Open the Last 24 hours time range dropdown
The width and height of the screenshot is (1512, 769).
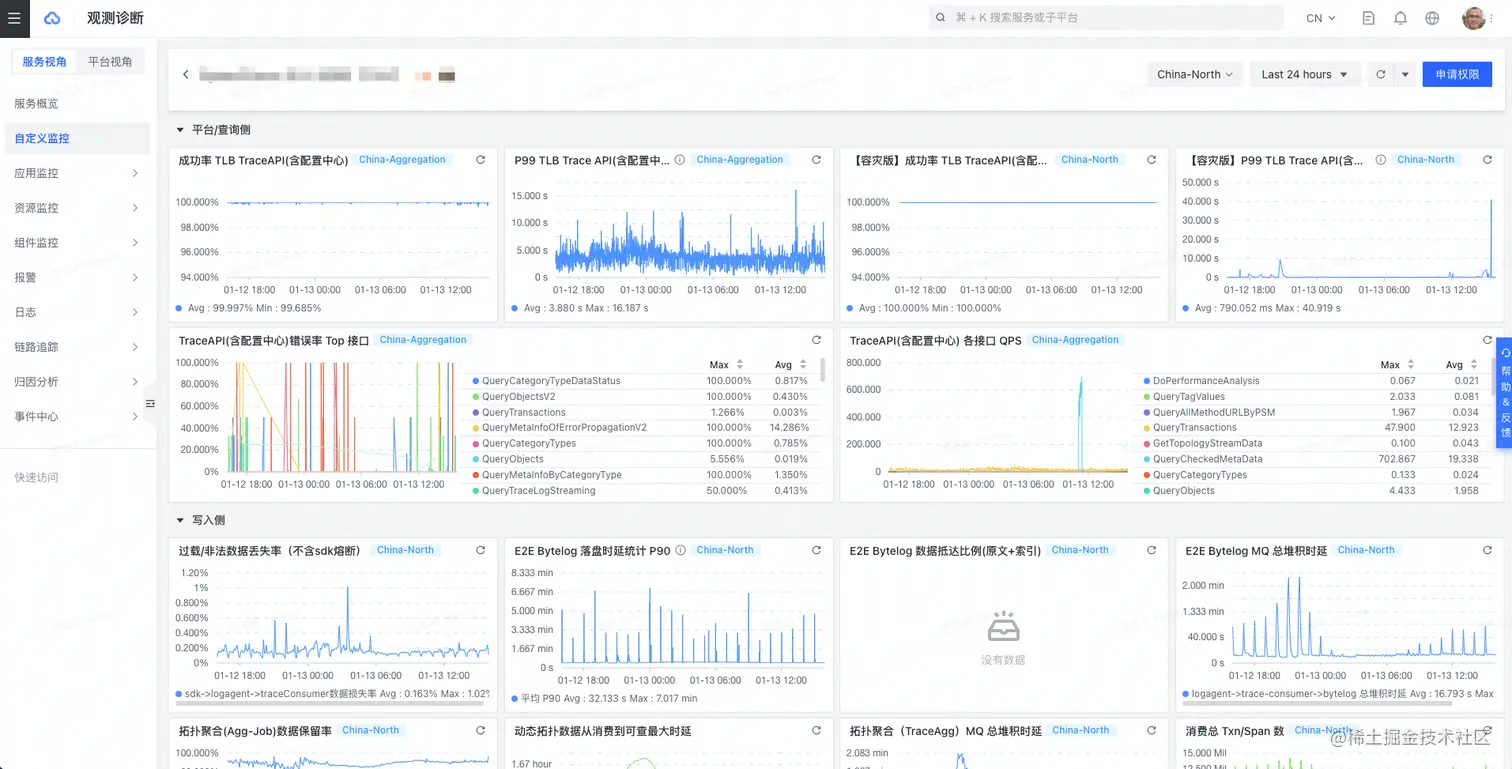(1305, 74)
